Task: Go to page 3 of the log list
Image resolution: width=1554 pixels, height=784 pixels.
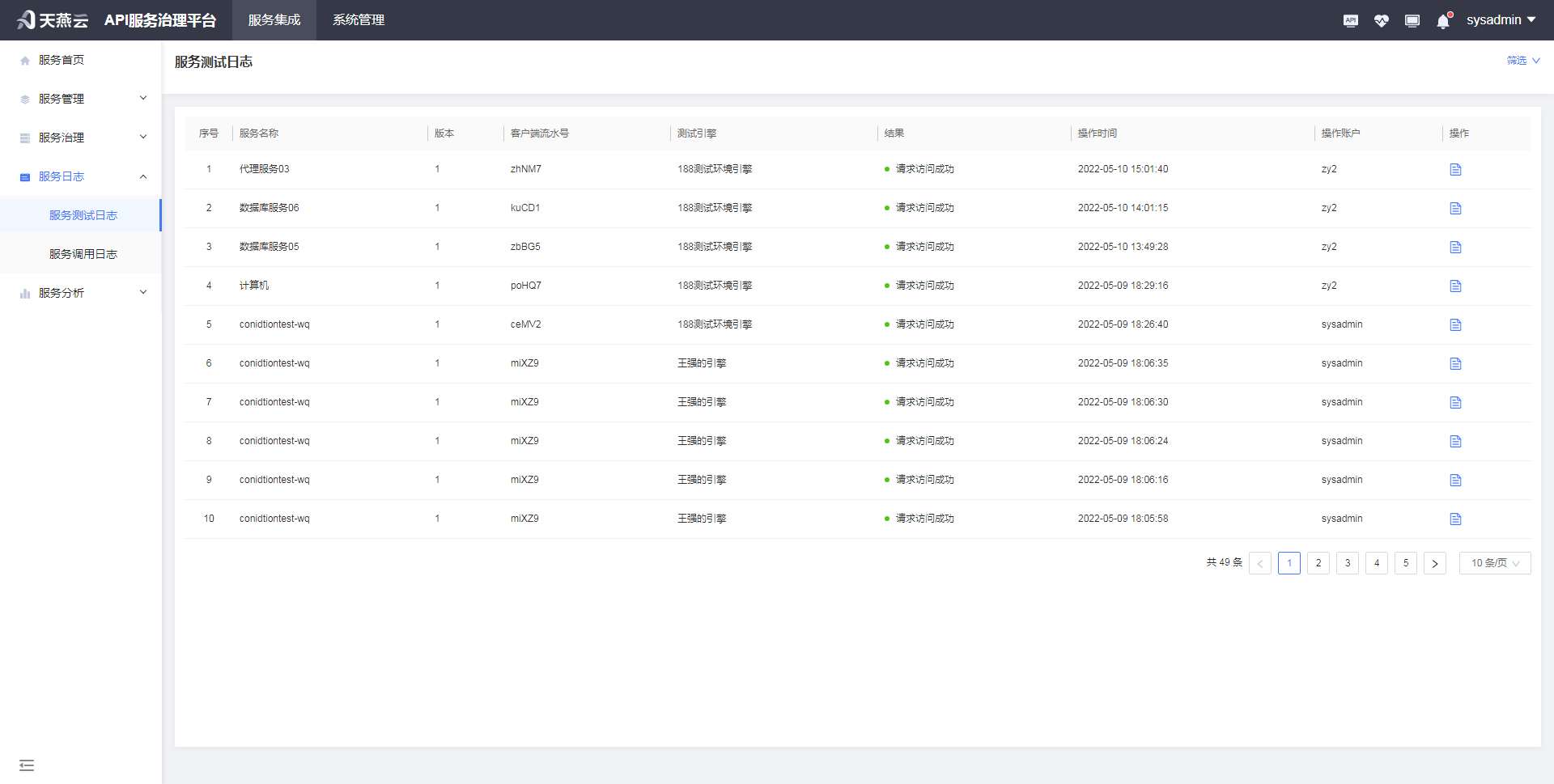Action: (1347, 562)
